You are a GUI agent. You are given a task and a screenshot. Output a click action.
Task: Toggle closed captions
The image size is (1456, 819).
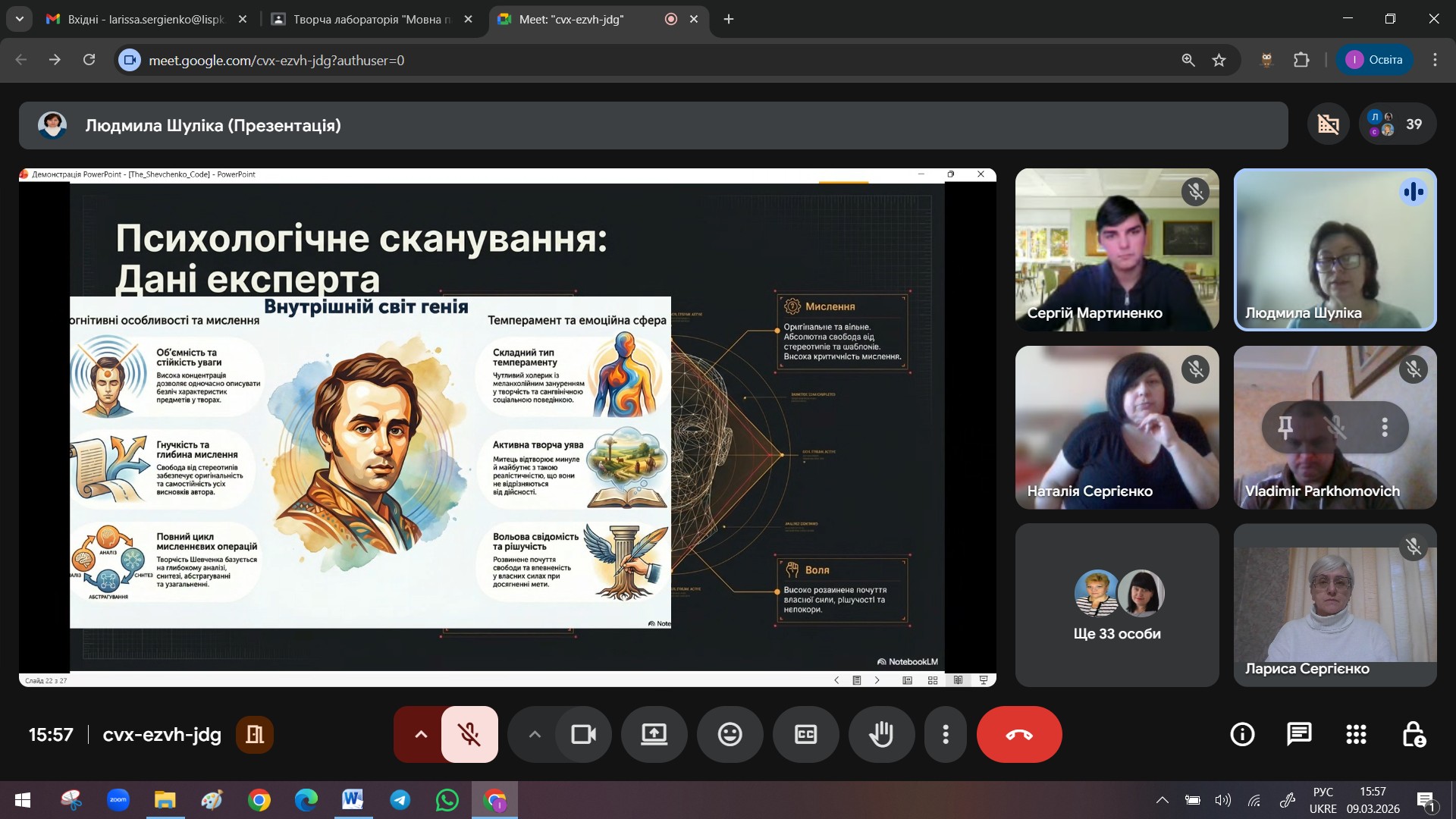805,734
